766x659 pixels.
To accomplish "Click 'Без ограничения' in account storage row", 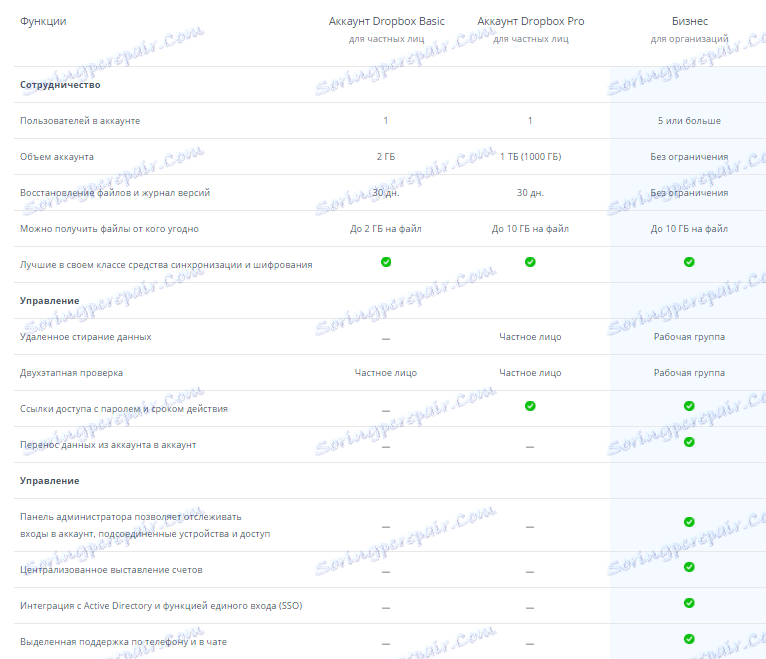I will pos(689,157).
